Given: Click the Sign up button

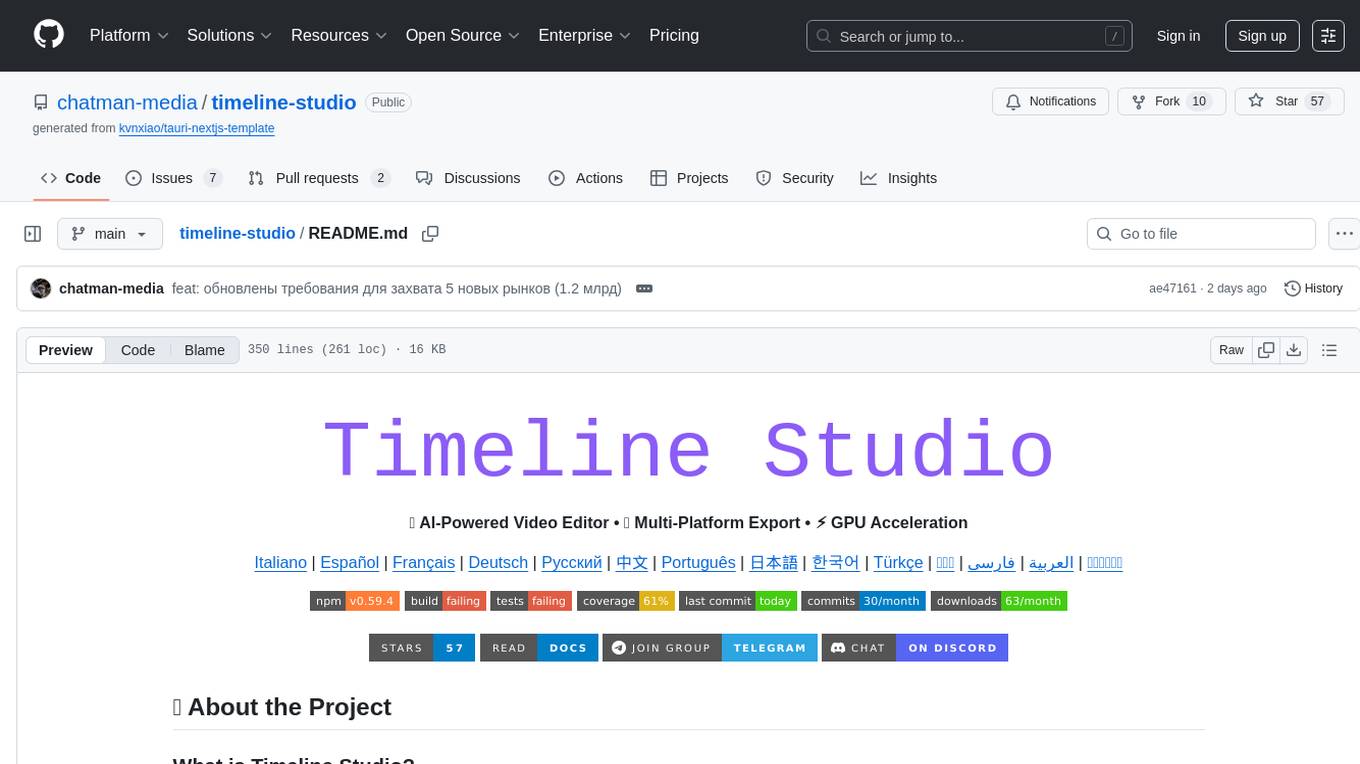Looking at the screenshot, I should coord(1262,36).
